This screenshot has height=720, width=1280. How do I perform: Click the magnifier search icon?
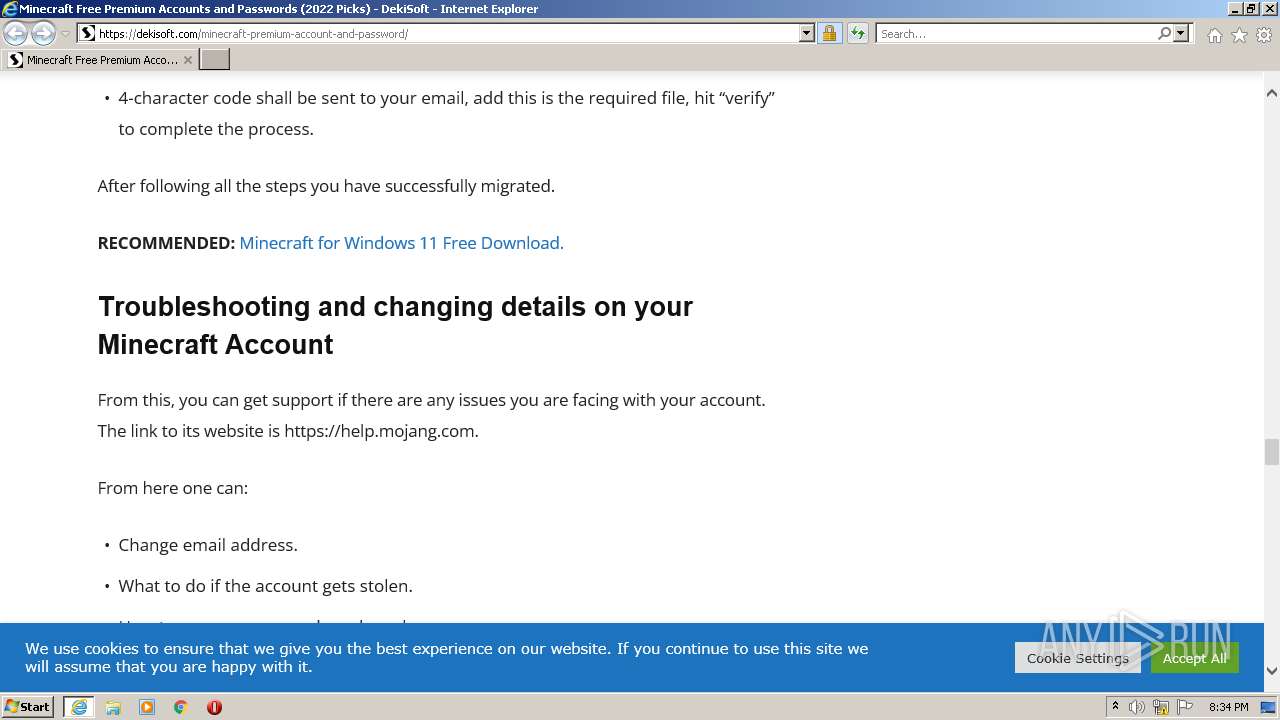coord(1164,33)
